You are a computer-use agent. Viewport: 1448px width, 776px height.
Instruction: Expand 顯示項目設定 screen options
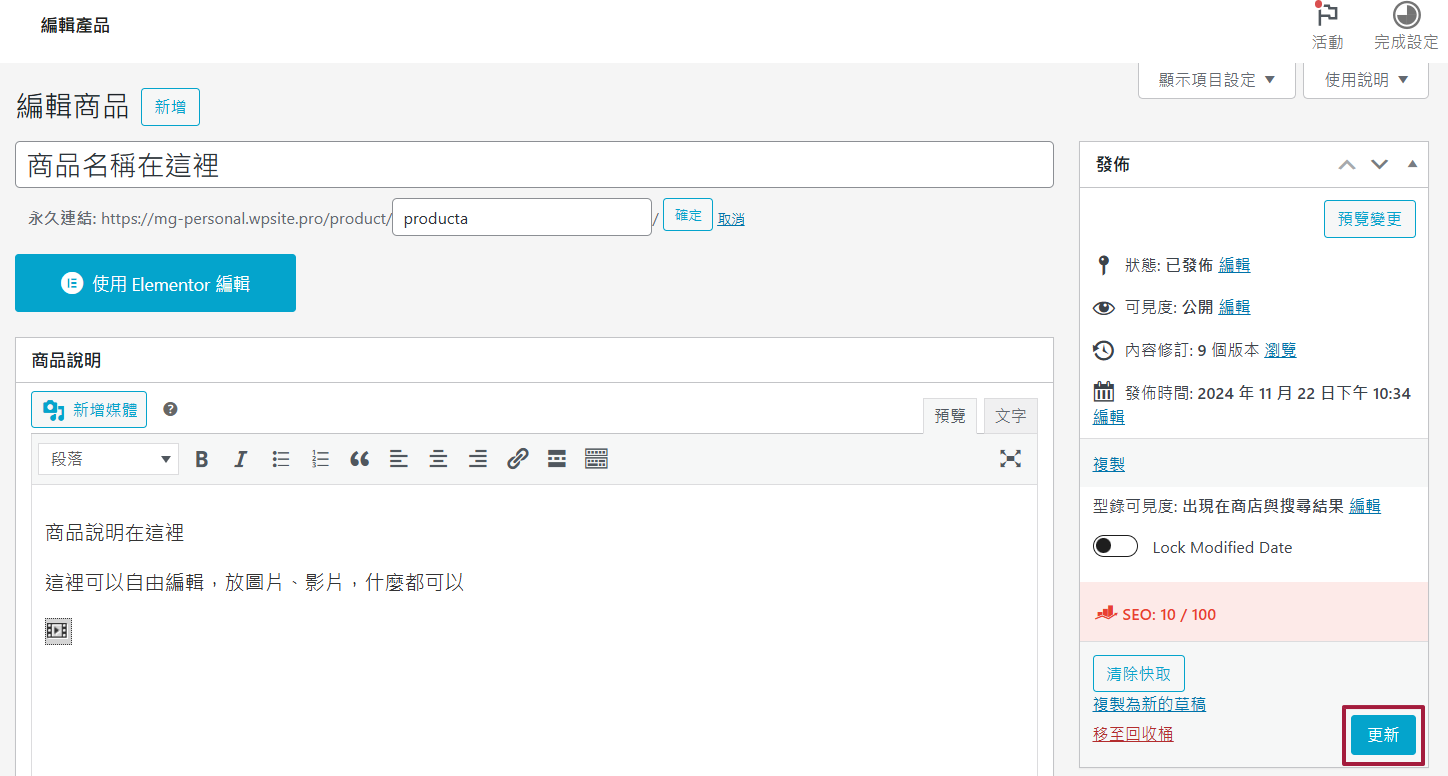click(x=1217, y=80)
